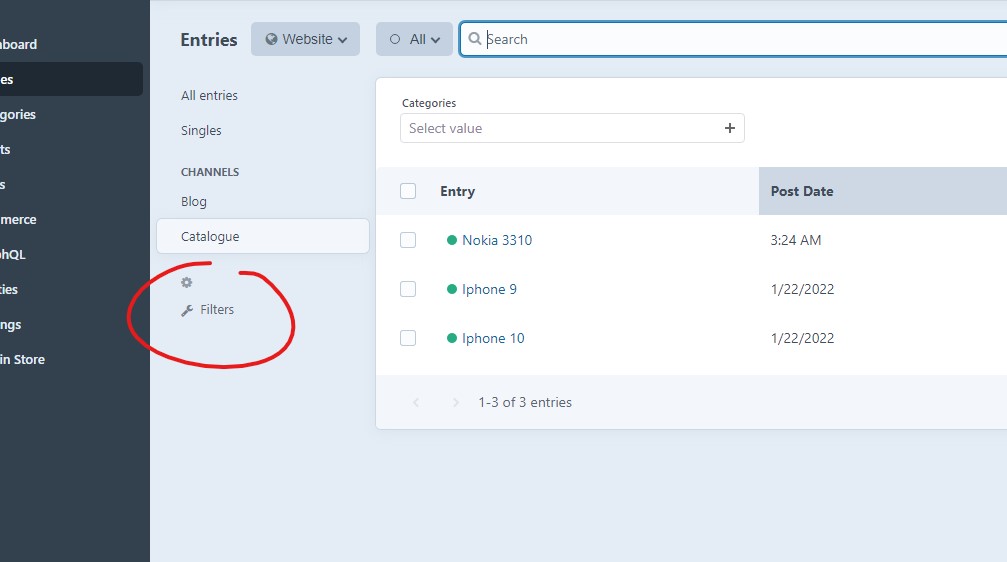The height and width of the screenshot is (562, 1007).
Task: Open the Iphone 10 entry
Action: pyautogui.click(x=493, y=338)
